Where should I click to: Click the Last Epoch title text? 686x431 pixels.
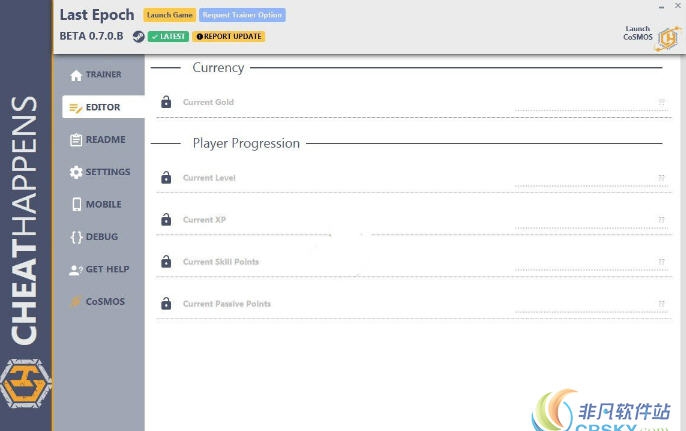(97, 15)
